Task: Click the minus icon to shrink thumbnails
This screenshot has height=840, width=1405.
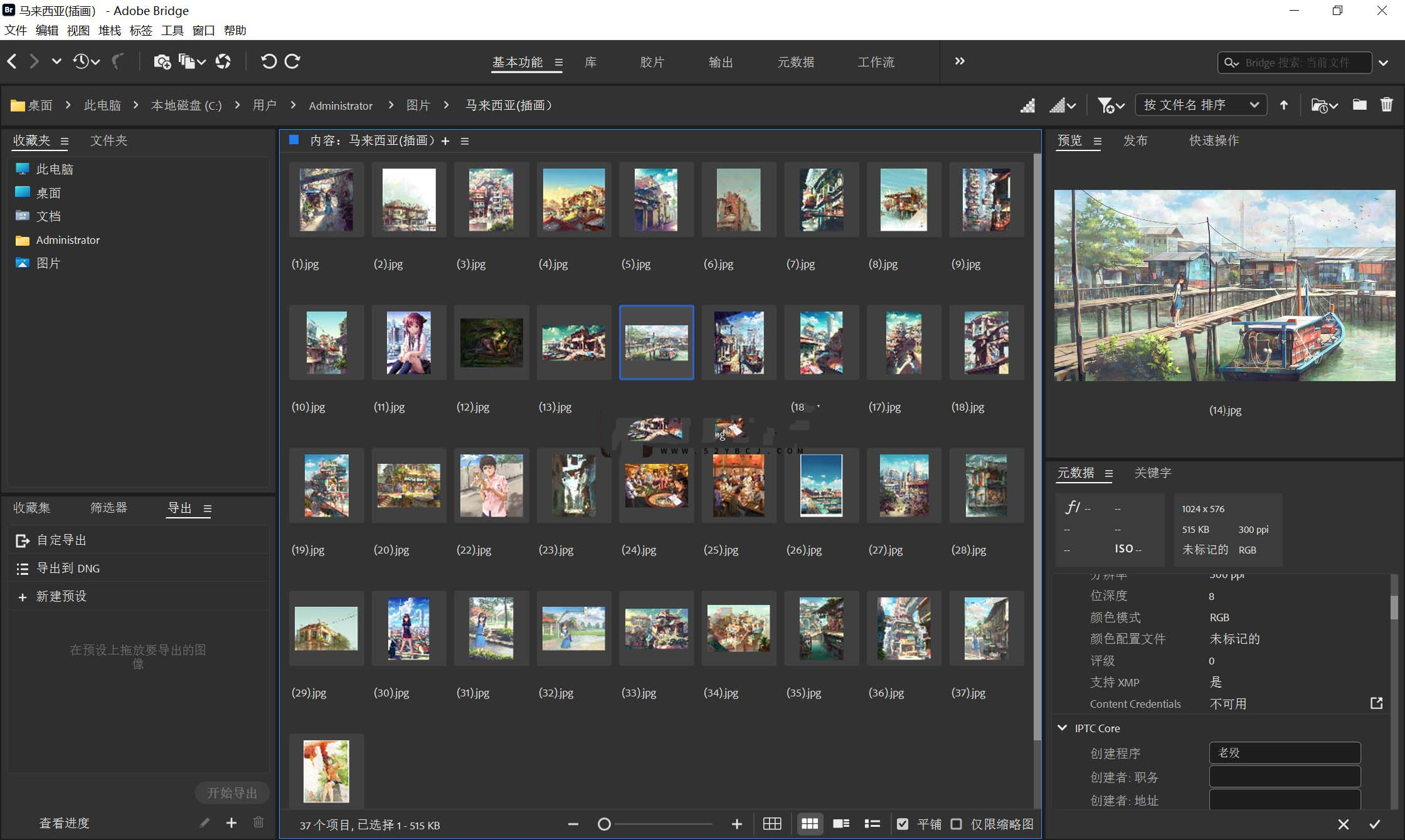Action: tap(573, 824)
